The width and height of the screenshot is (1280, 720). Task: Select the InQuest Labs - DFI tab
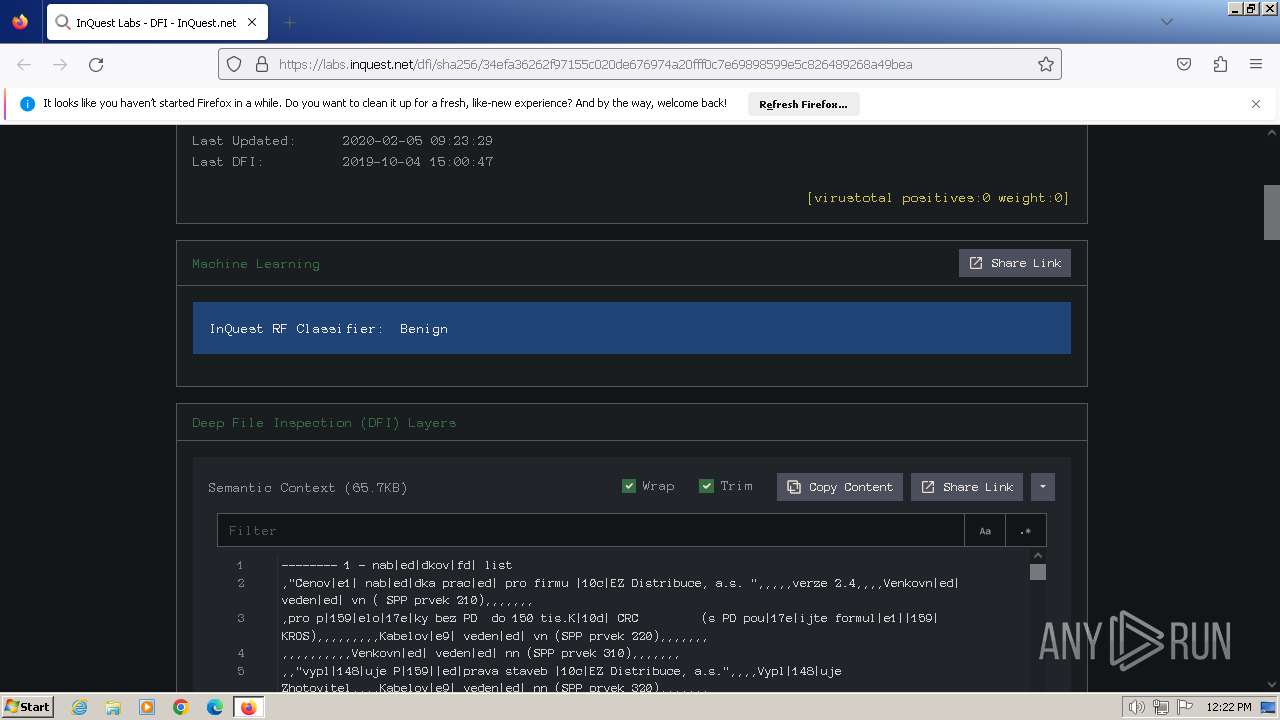pyautogui.click(x=156, y=22)
